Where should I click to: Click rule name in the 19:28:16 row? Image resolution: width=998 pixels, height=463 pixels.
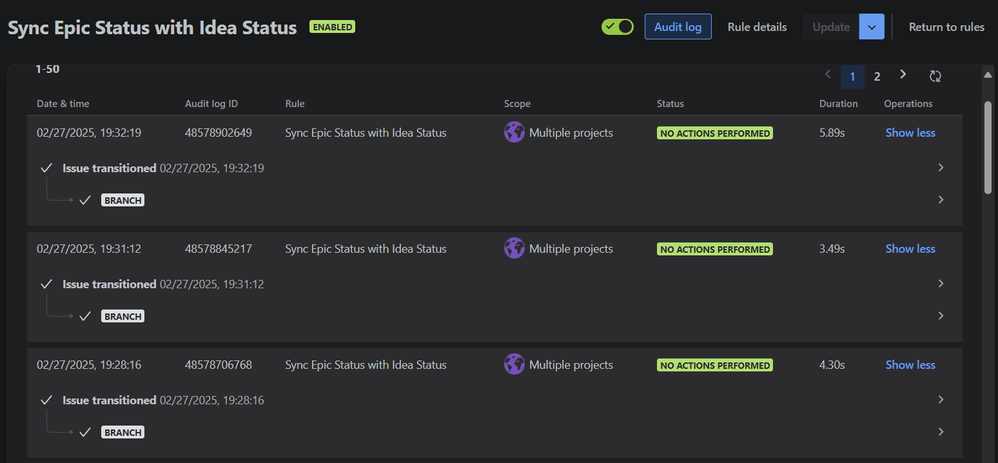point(366,365)
